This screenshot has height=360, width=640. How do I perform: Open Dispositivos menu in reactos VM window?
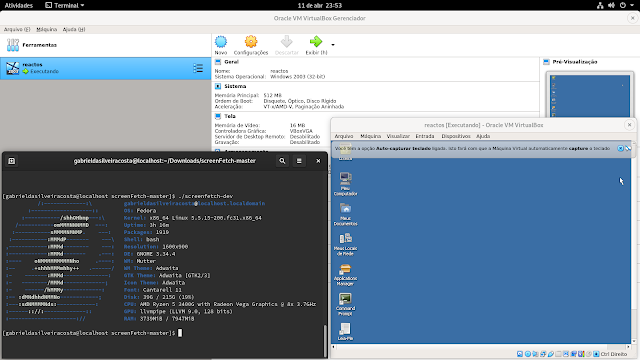tap(456, 136)
